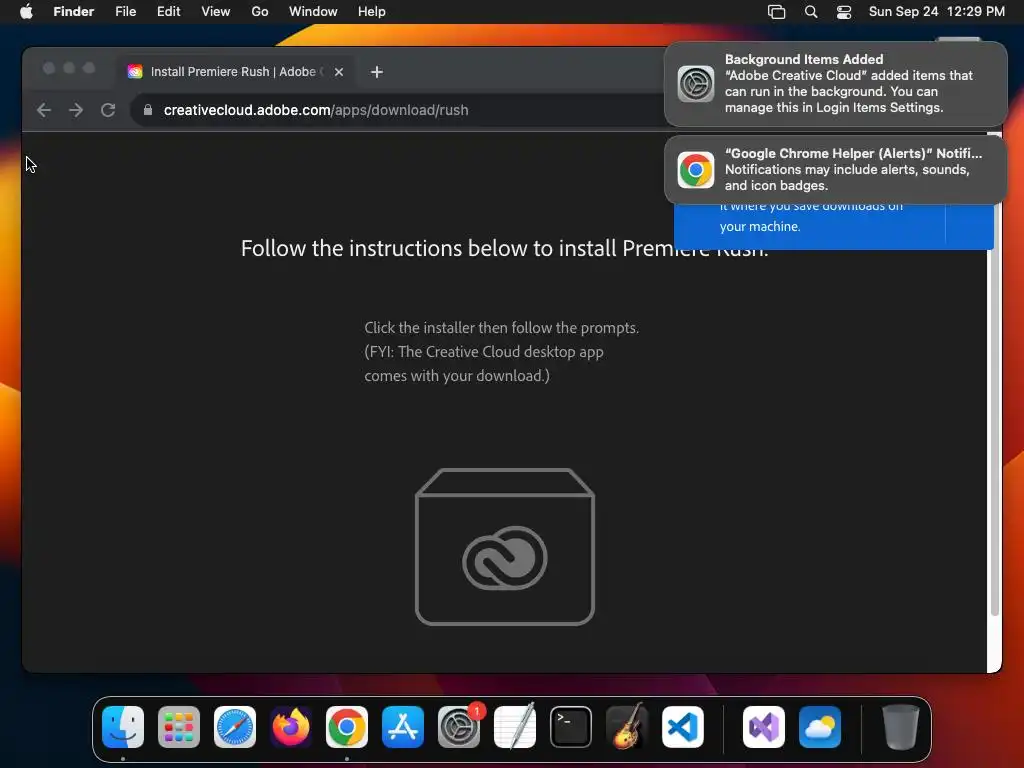Open the Apple menu
Image resolution: width=1024 pixels, height=768 pixels.
click(x=26, y=12)
